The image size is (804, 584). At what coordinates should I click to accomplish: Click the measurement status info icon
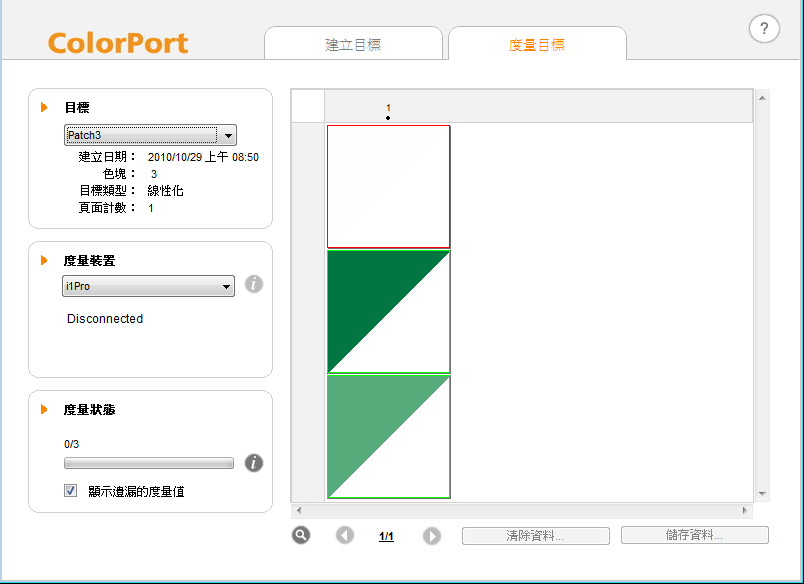tap(254, 462)
